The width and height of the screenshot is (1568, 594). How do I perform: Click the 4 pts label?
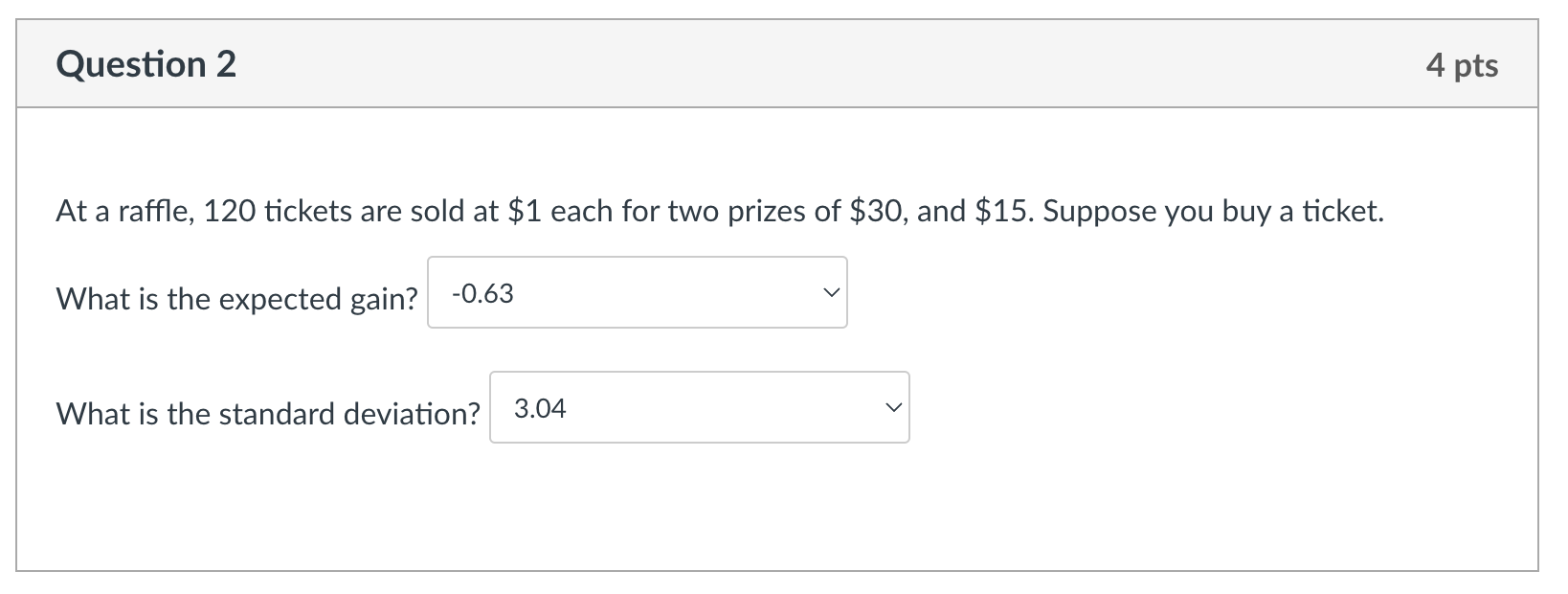point(1464,64)
